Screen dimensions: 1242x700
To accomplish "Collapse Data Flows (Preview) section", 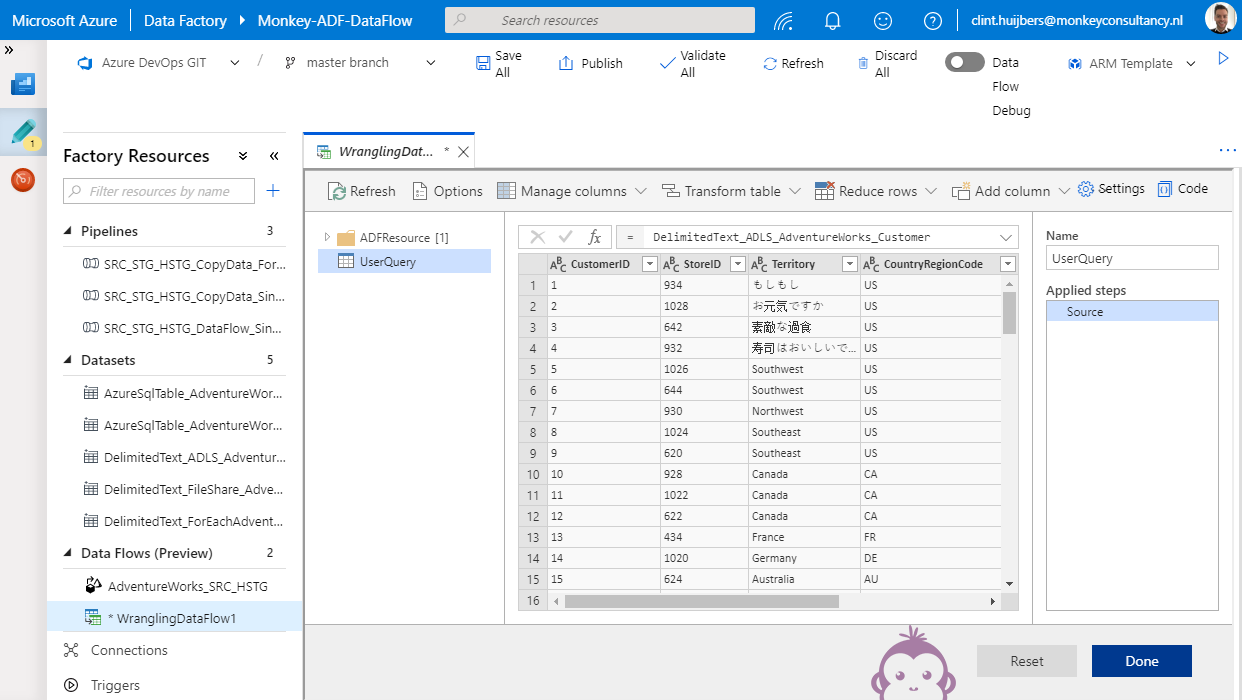I will pos(68,553).
